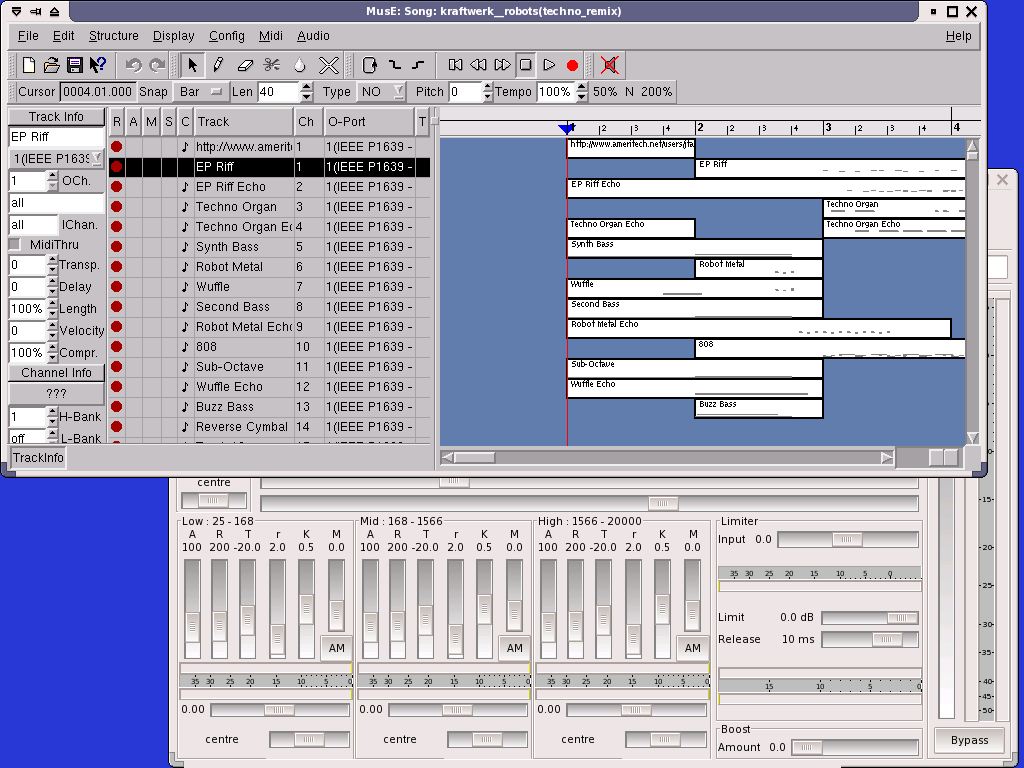The width and height of the screenshot is (1024, 768).
Task: Select the eraser tool
Action: pyautogui.click(x=245, y=65)
